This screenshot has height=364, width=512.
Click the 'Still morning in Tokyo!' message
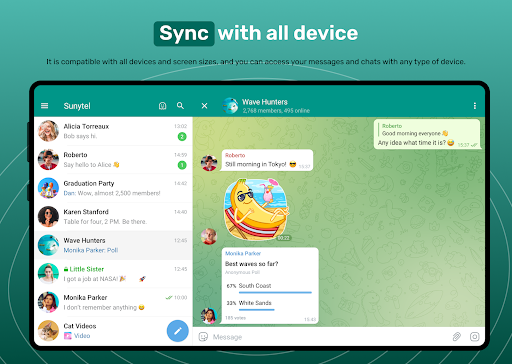coord(267,160)
